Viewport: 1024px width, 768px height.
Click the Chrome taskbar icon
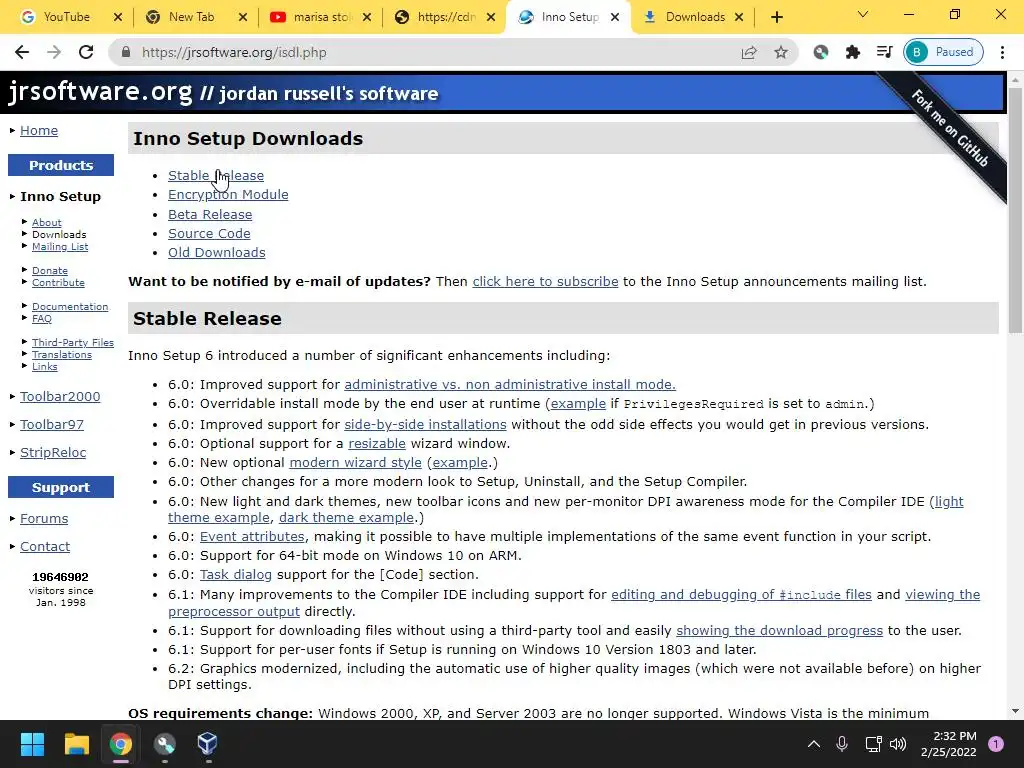click(x=120, y=744)
